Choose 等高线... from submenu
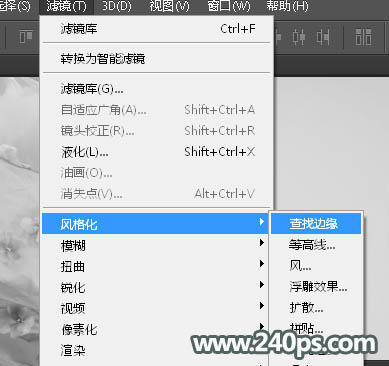Image resolution: width=389 pixels, height=366 pixels. coord(316,245)
